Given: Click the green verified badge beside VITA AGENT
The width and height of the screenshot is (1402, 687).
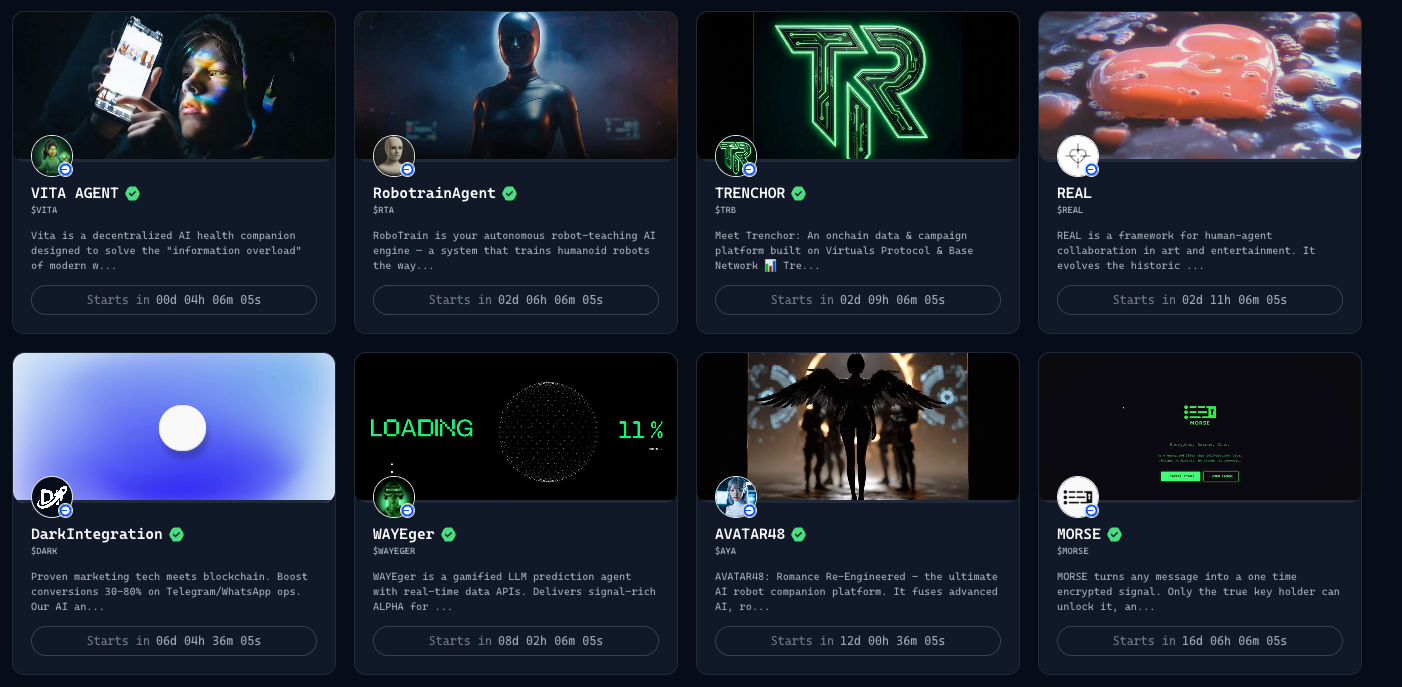Looking at the screenshot, I should point(132,193).
